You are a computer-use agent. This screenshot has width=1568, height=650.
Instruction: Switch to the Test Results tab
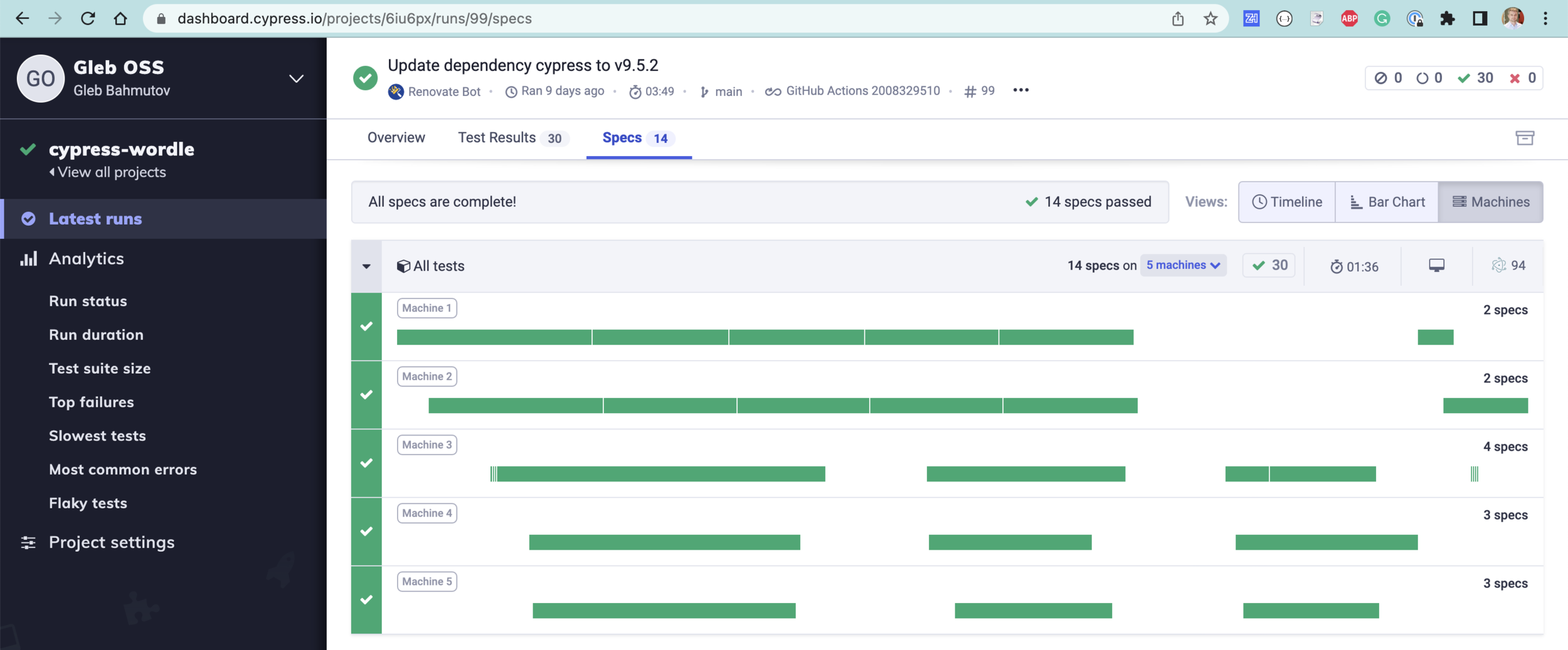tap(513, 138)
